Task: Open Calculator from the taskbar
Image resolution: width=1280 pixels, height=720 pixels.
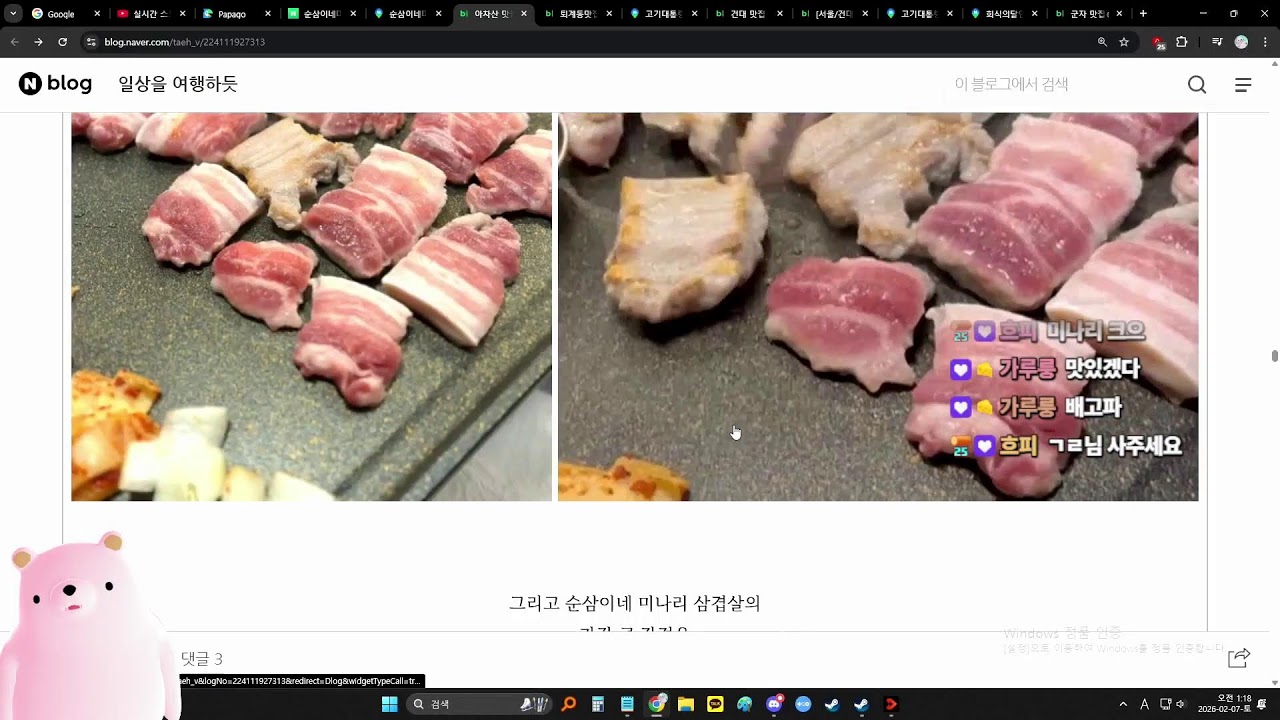Action: tap(598, 704)
